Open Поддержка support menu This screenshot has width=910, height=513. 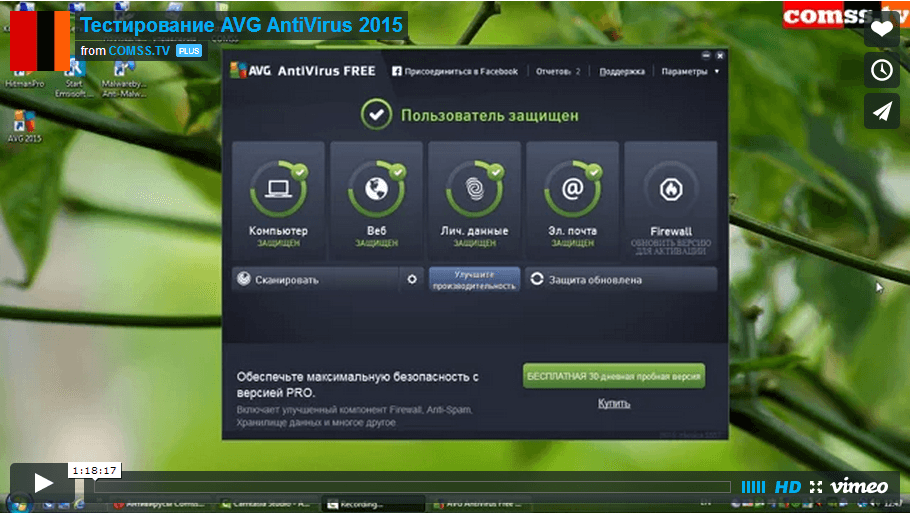click(x=622, y=71)
